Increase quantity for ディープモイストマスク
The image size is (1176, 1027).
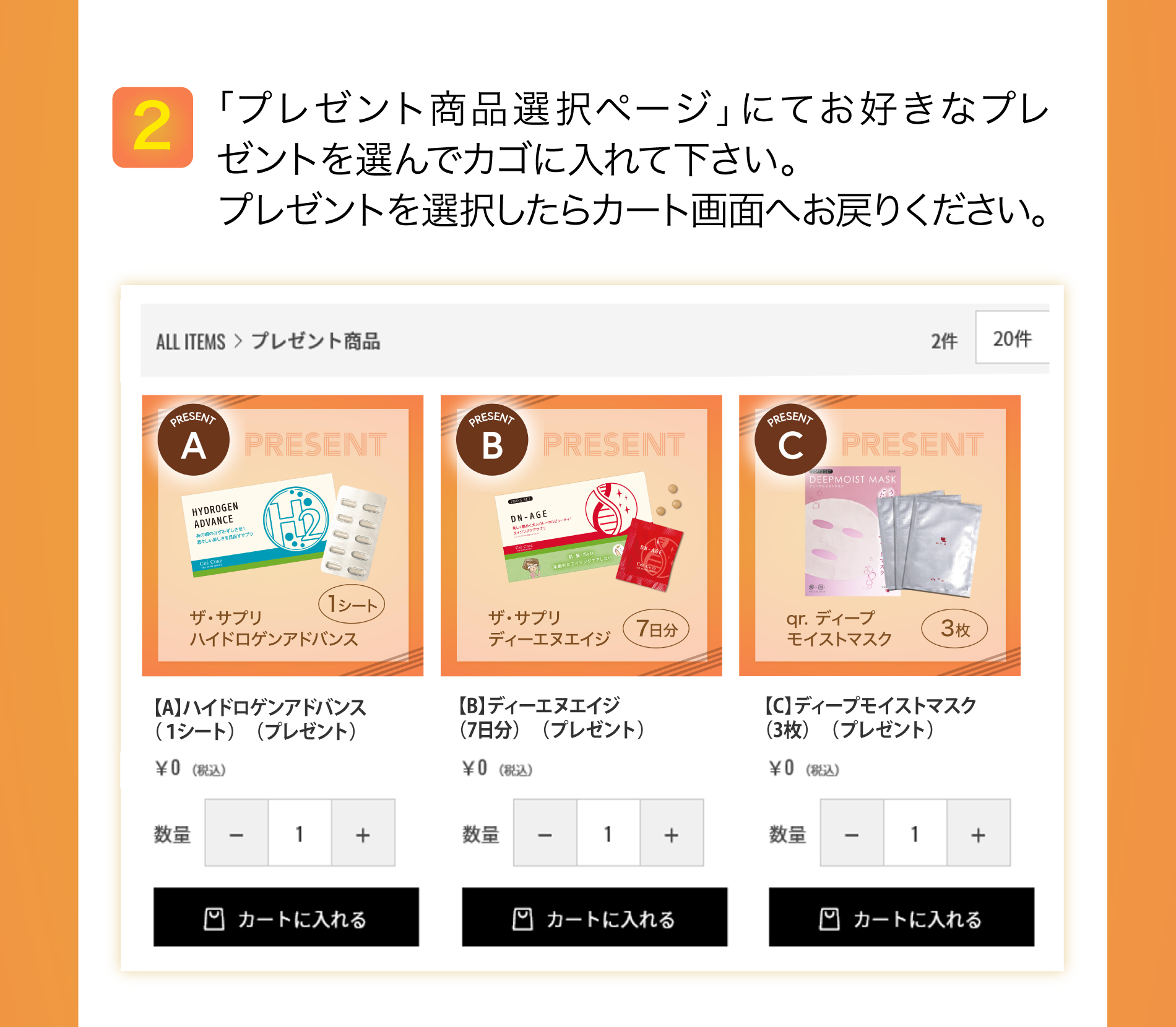tap(977, 832)
